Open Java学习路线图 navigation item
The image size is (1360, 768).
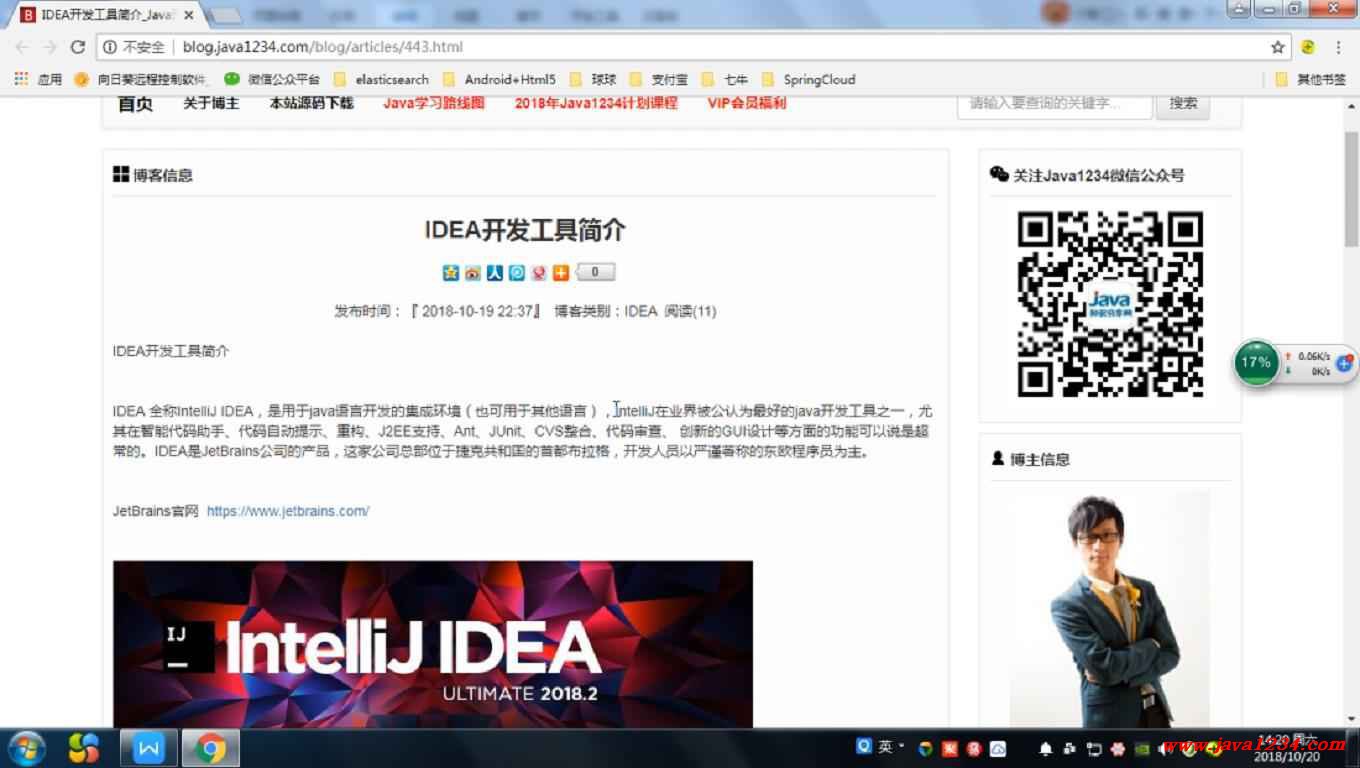click(434, 103)
